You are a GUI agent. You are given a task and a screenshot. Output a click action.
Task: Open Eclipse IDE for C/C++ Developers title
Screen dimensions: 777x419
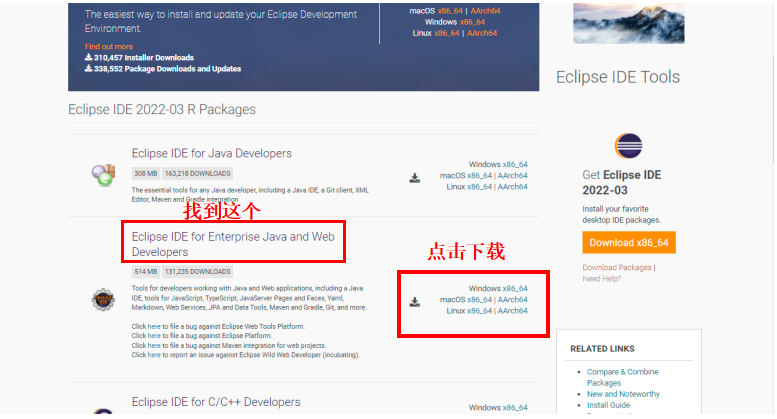[x=216, y=402]
